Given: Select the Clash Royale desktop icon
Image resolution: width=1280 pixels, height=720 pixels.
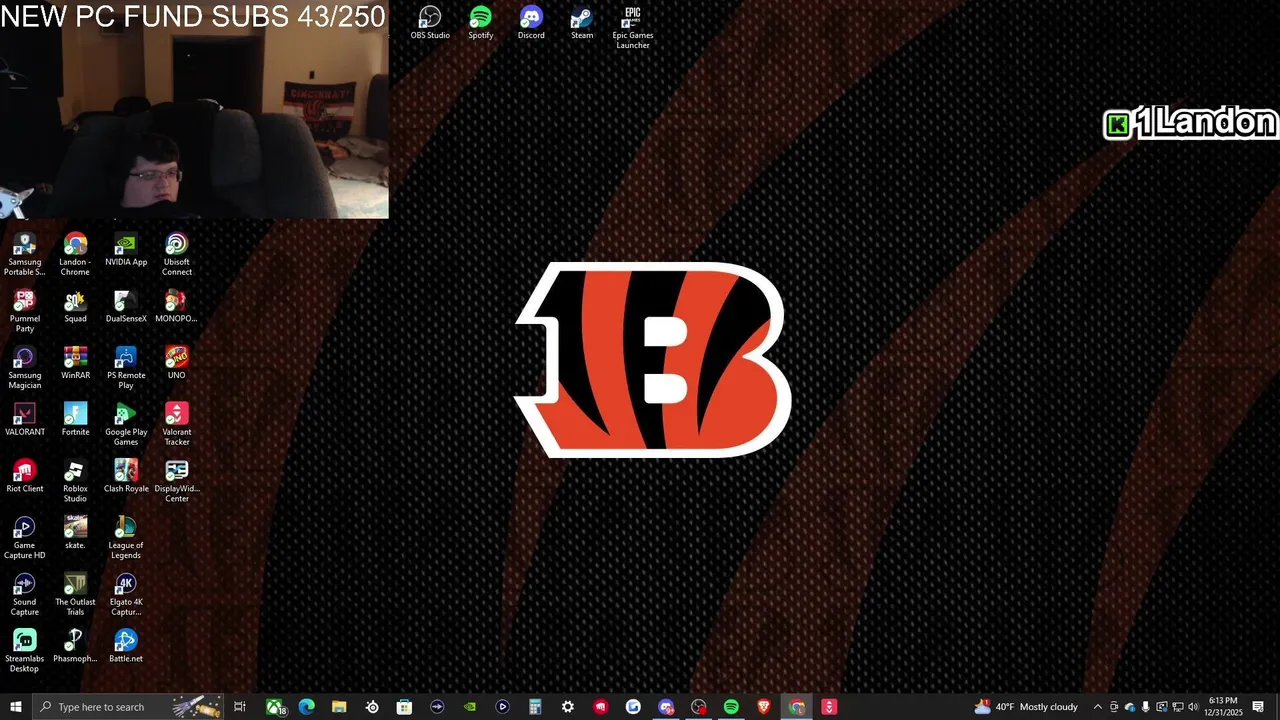Looking at the screenshot, I should click(x=126, y=477).
